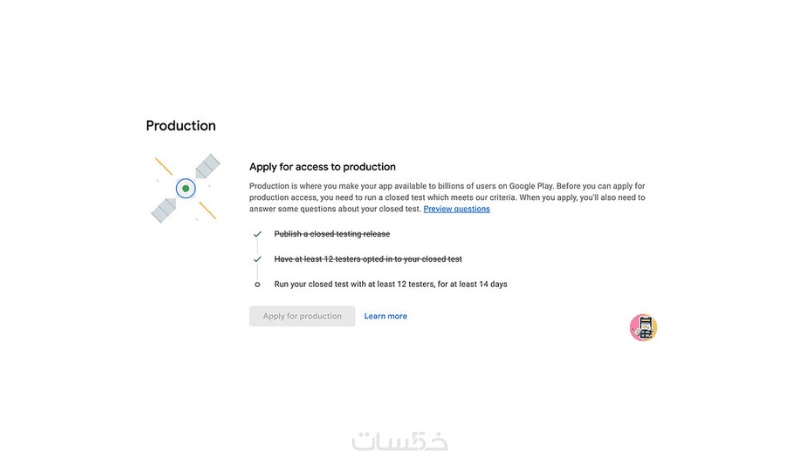Click the Production page heading

tap(181, 126)
